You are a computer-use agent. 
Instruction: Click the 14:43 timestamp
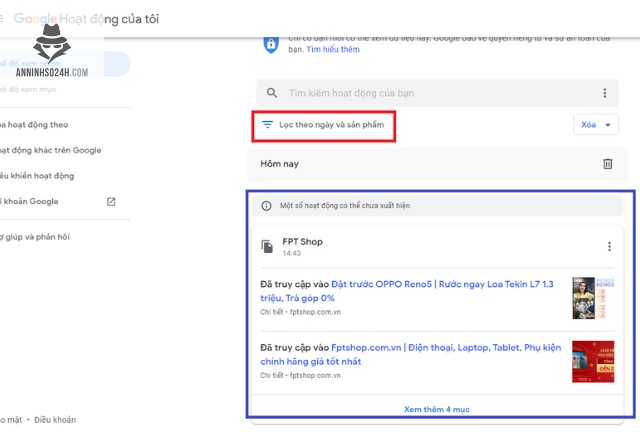(291, 253)
